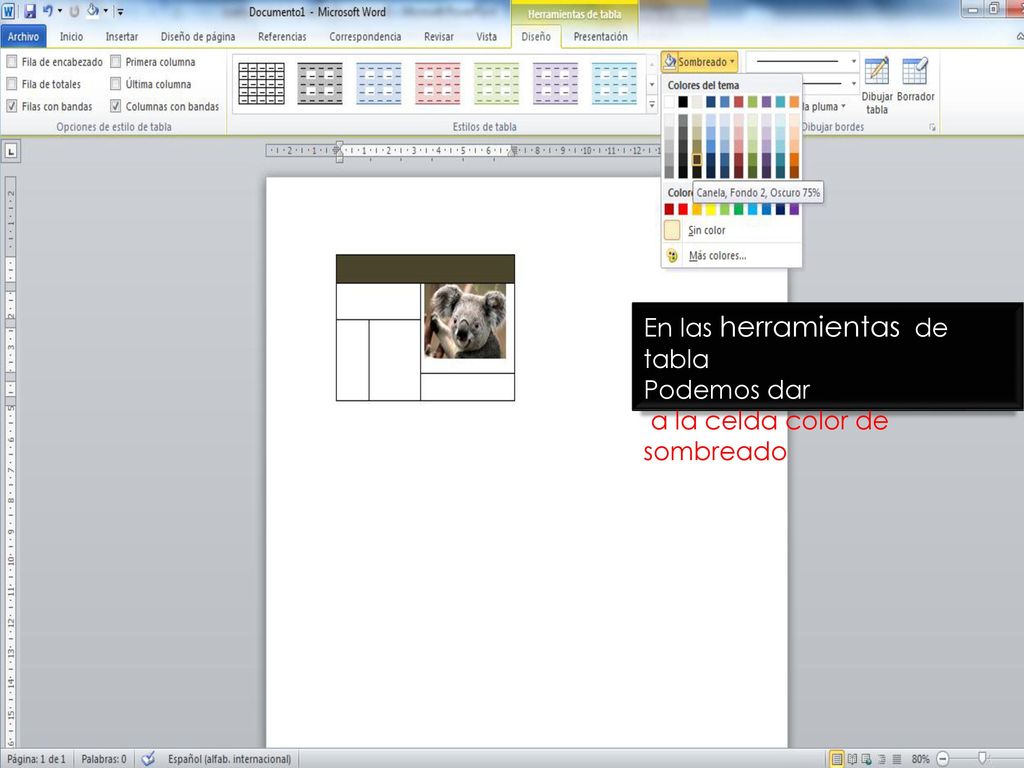
Task: Enable the Fila de encabezado checkbox
Action: click(12, 61)
